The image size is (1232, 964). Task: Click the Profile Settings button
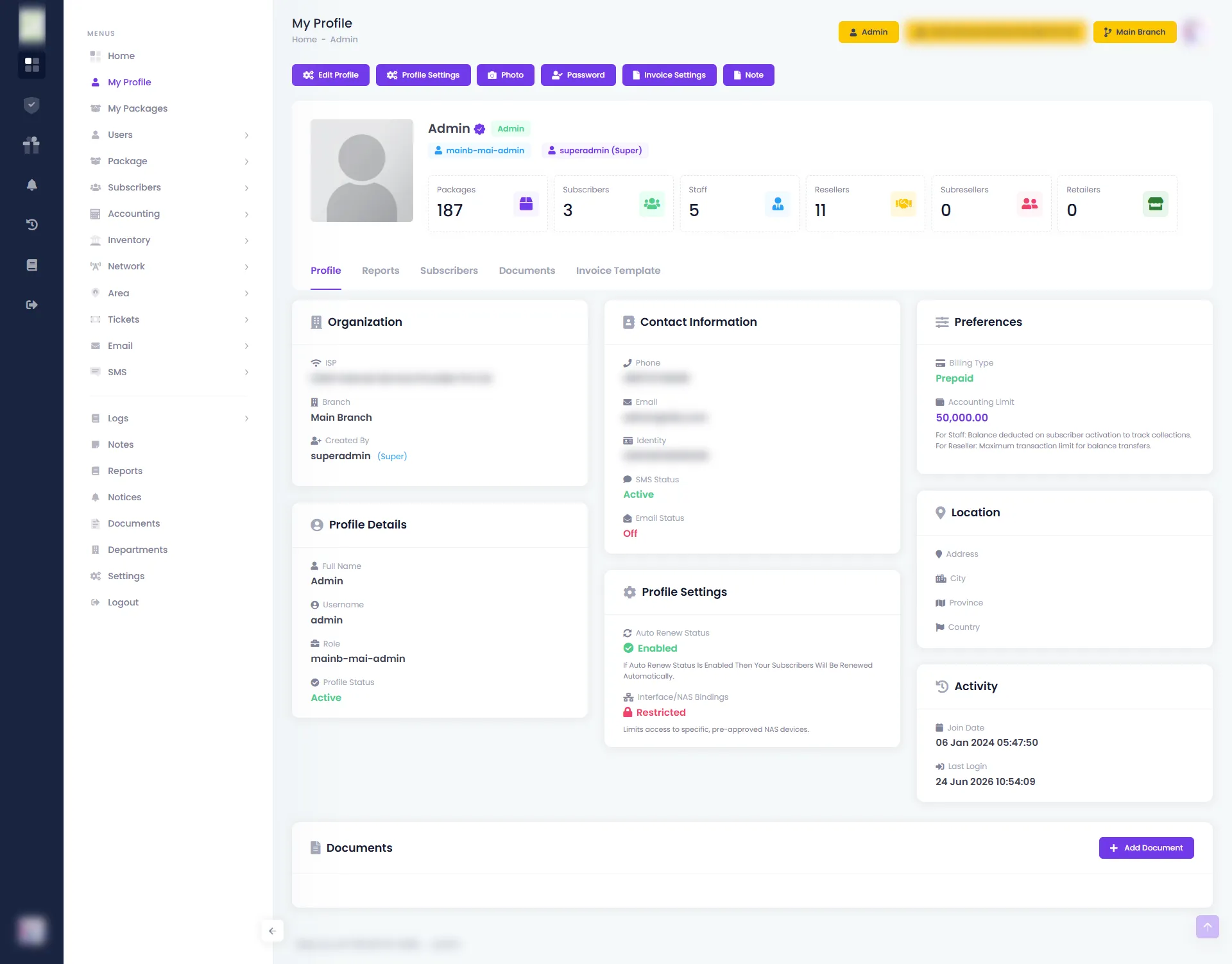423,75
